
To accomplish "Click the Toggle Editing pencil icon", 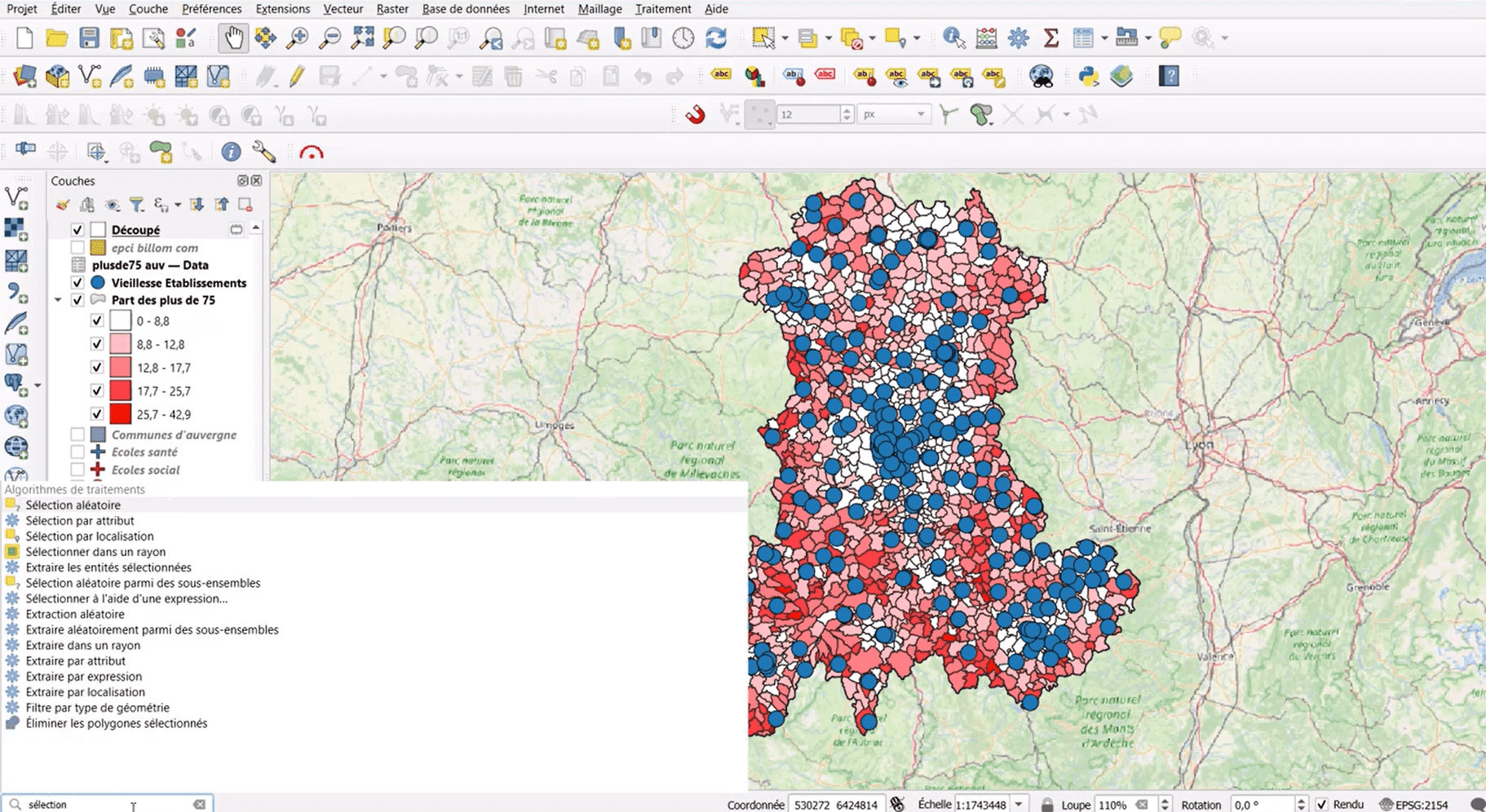I will 297,76.
